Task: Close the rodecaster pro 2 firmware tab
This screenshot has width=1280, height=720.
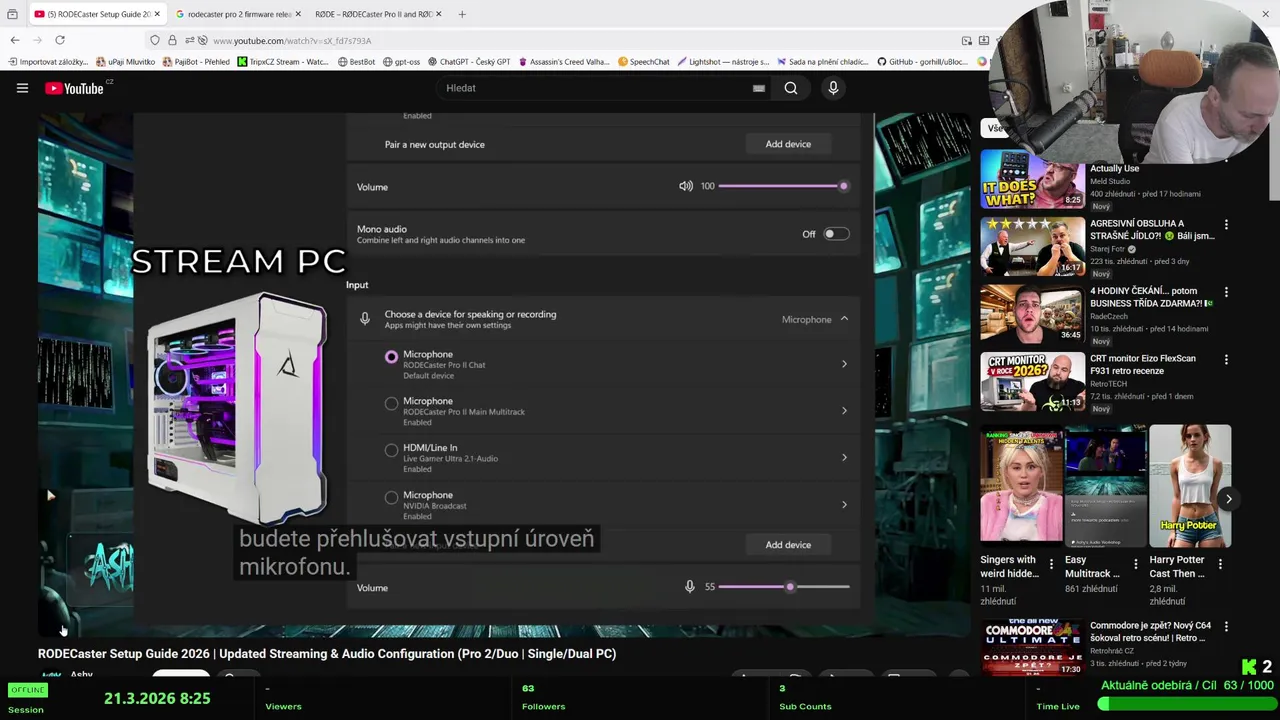Action: [x=299, y=14]
